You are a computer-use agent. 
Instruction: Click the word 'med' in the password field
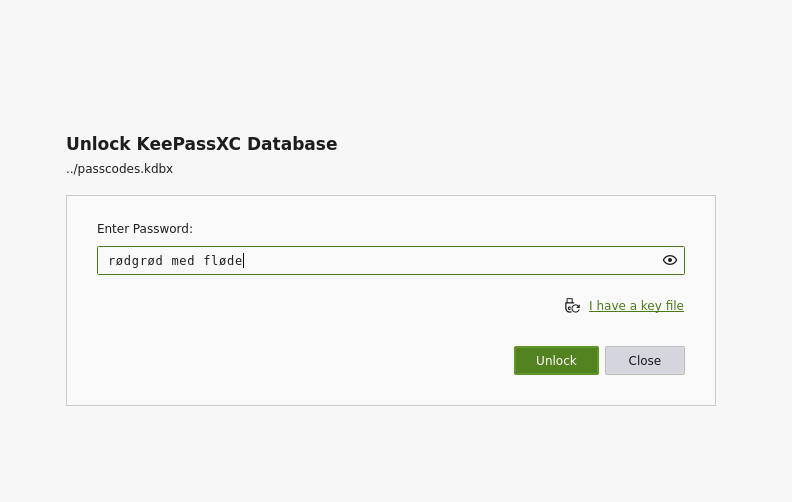click(183, 261)
